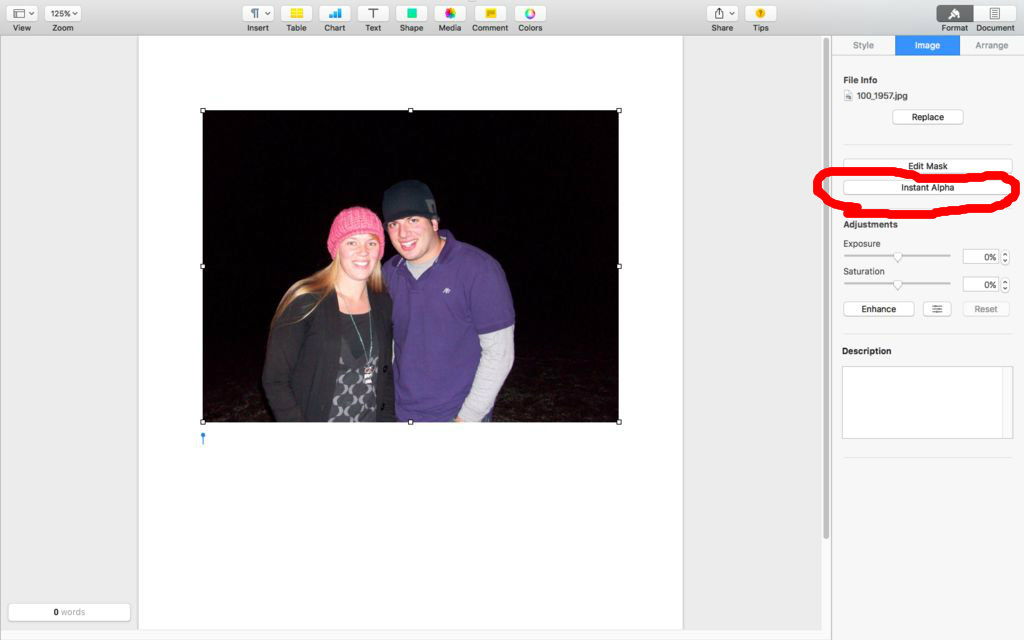This screenshot has width=1024, height=640.
Task: Switch to the Document inspector
Action: pos(995,13)
